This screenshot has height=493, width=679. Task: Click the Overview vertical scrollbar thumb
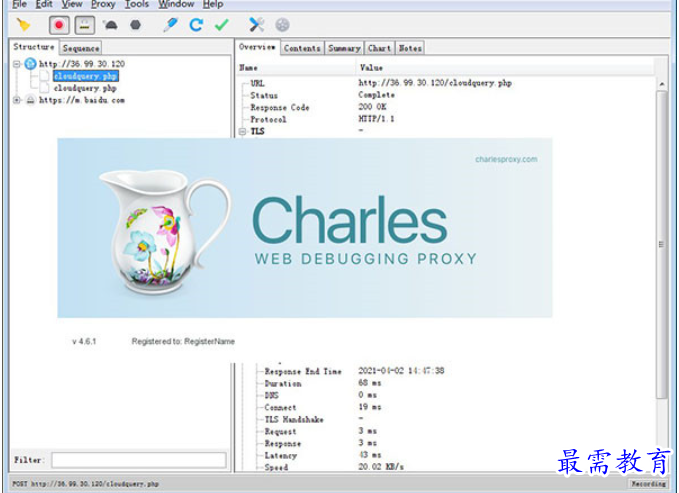[x=662, y=245]
